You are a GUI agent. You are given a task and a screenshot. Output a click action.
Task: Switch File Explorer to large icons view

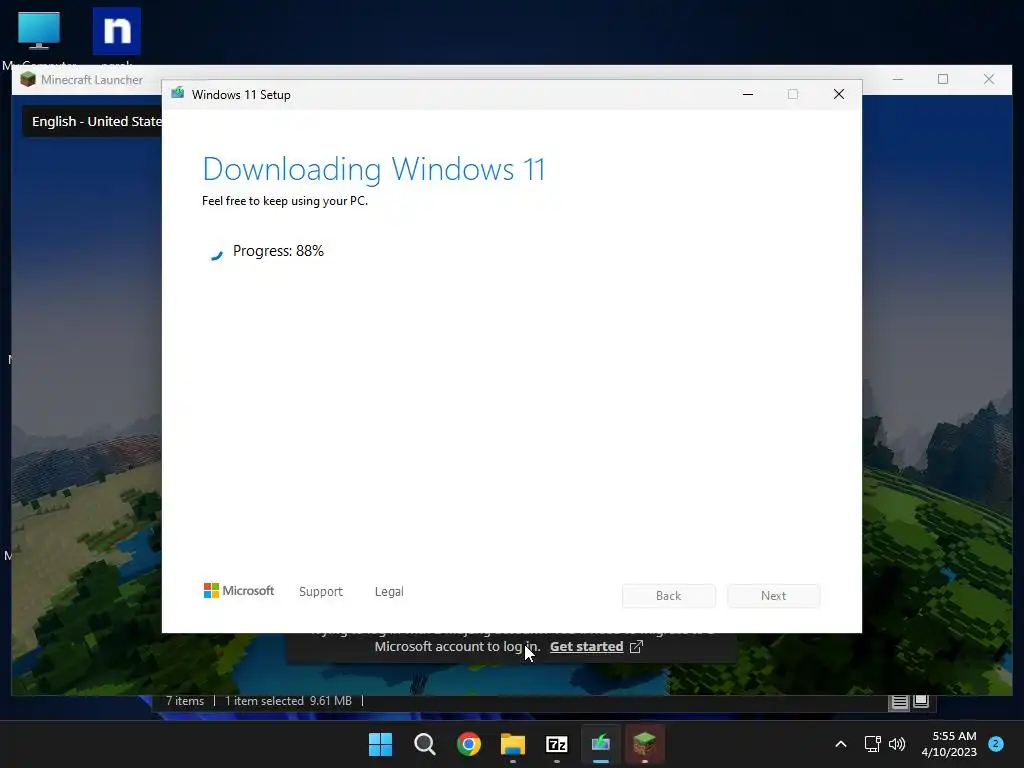click(x=921, y=702)
